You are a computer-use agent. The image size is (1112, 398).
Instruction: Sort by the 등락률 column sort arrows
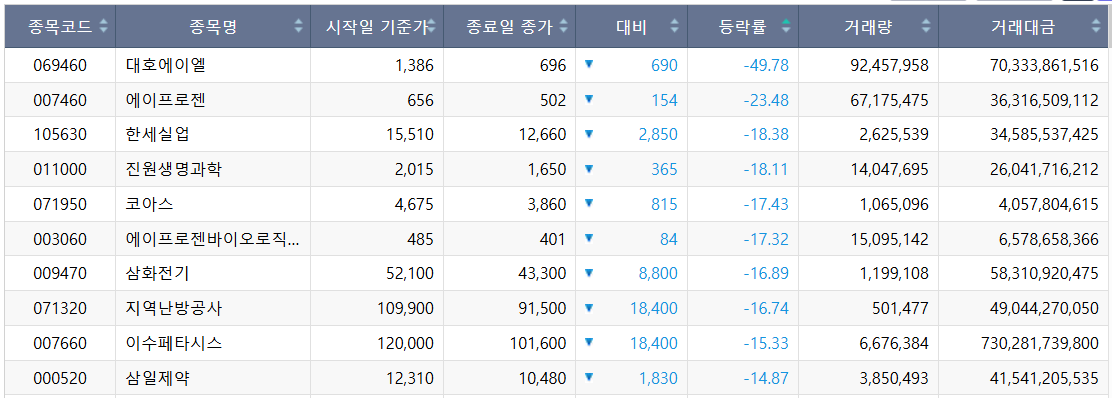coord(786,27)
